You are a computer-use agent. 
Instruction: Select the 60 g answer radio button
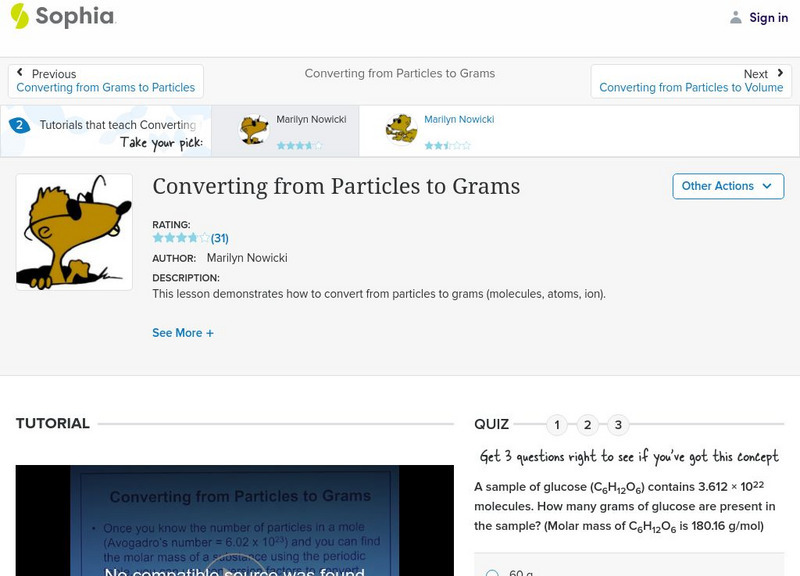[492, 573]
